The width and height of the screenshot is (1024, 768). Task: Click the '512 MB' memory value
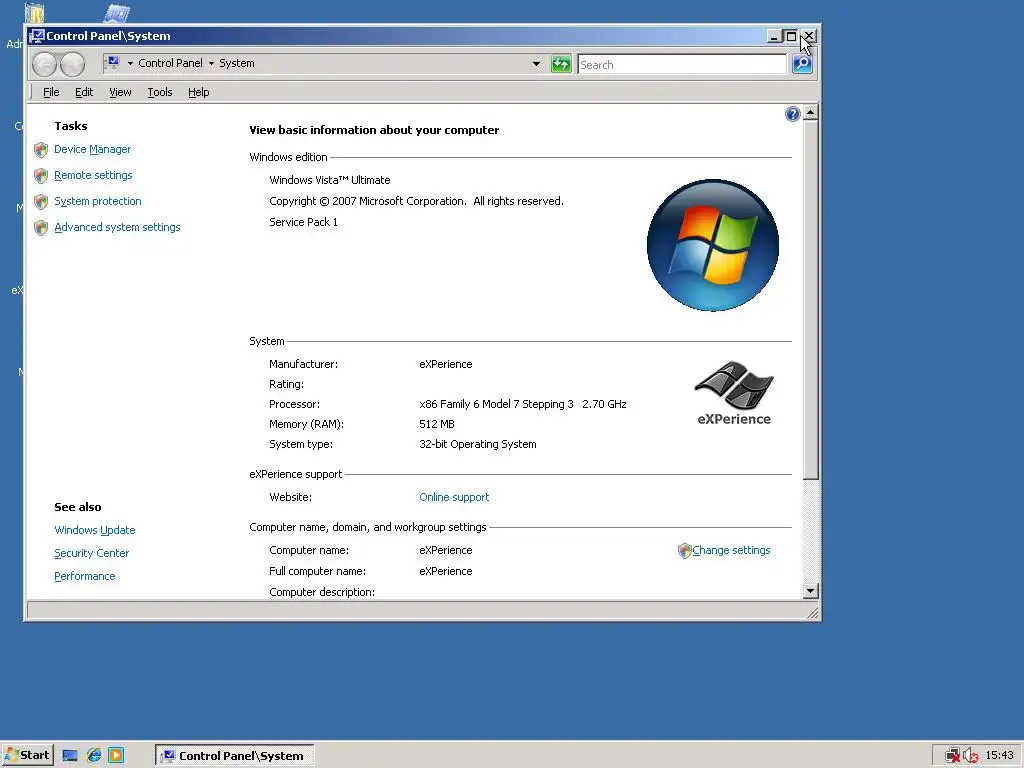click(437, 424)
